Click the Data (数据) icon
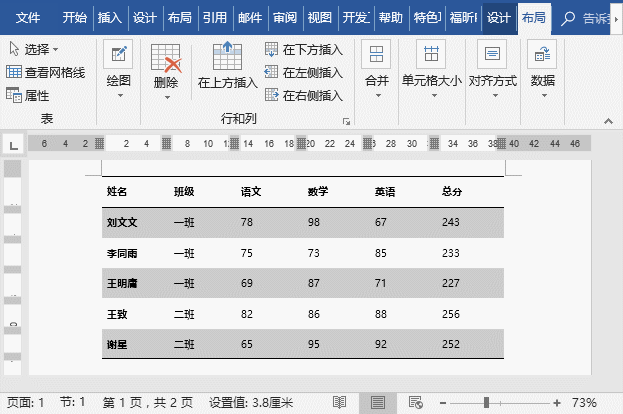The width and height of the screenshot is (623, 414). [542, 54]
